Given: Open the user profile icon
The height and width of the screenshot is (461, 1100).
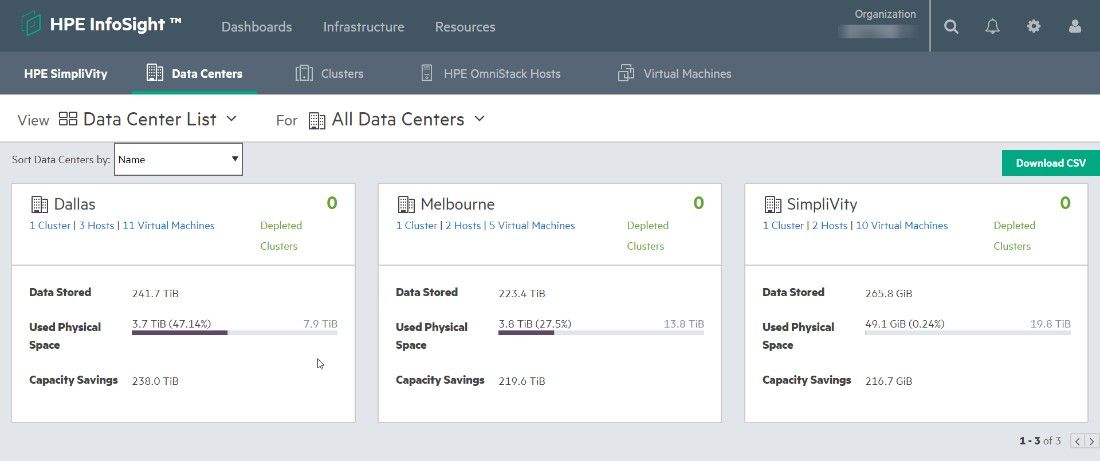Looking at the screenshot, I should (1075, 27).
